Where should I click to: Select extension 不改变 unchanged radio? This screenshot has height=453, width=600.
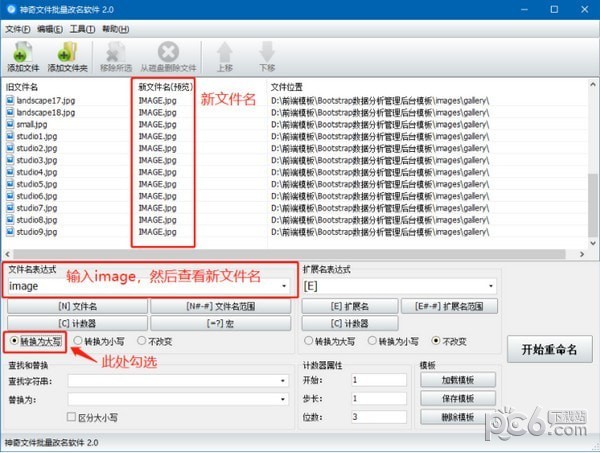[x=435, y=340]
